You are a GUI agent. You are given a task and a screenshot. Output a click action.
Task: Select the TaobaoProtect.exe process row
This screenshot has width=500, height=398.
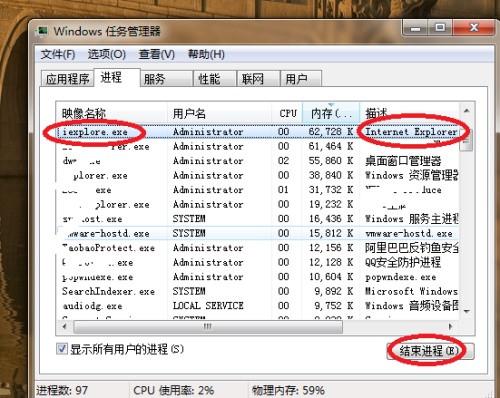[x=257, y=248]
